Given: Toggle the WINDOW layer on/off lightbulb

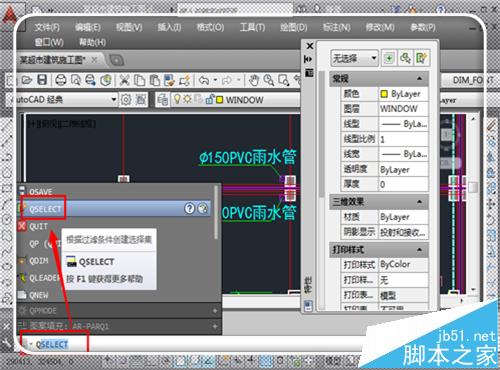Looking at the screenshot, I should (x=177, y=99).
